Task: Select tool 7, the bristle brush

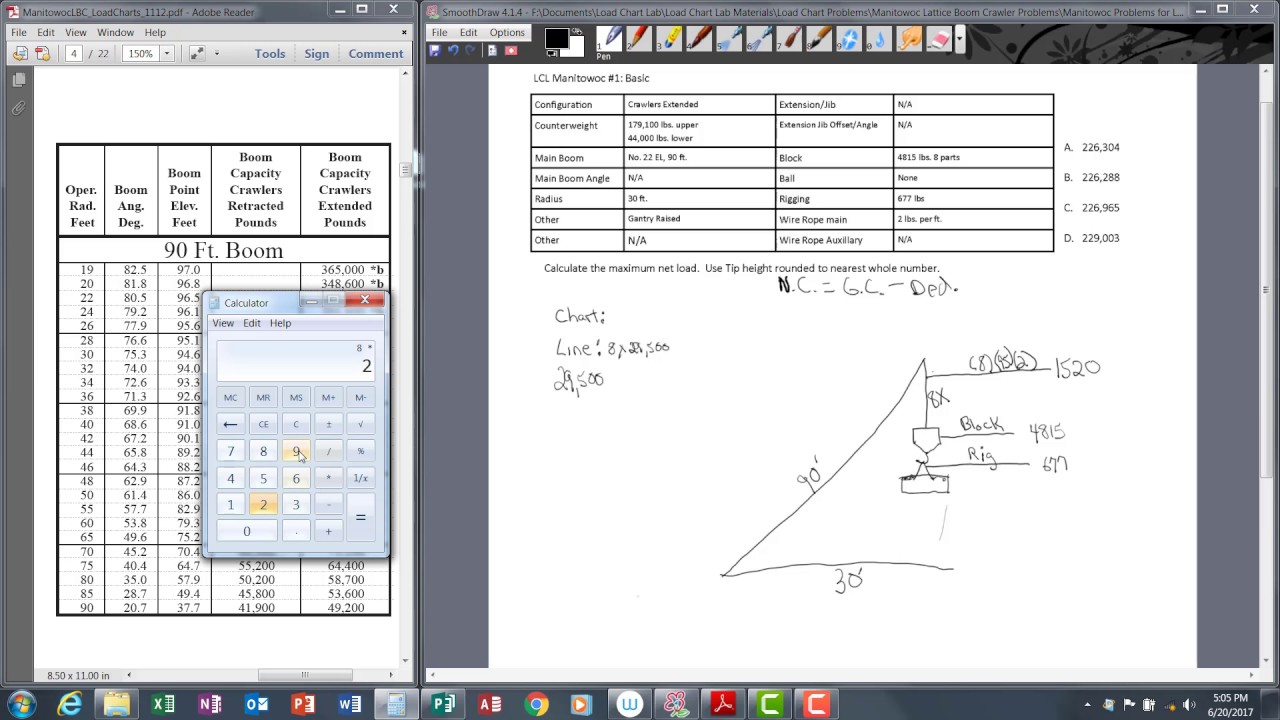Action: coord(790,39)
